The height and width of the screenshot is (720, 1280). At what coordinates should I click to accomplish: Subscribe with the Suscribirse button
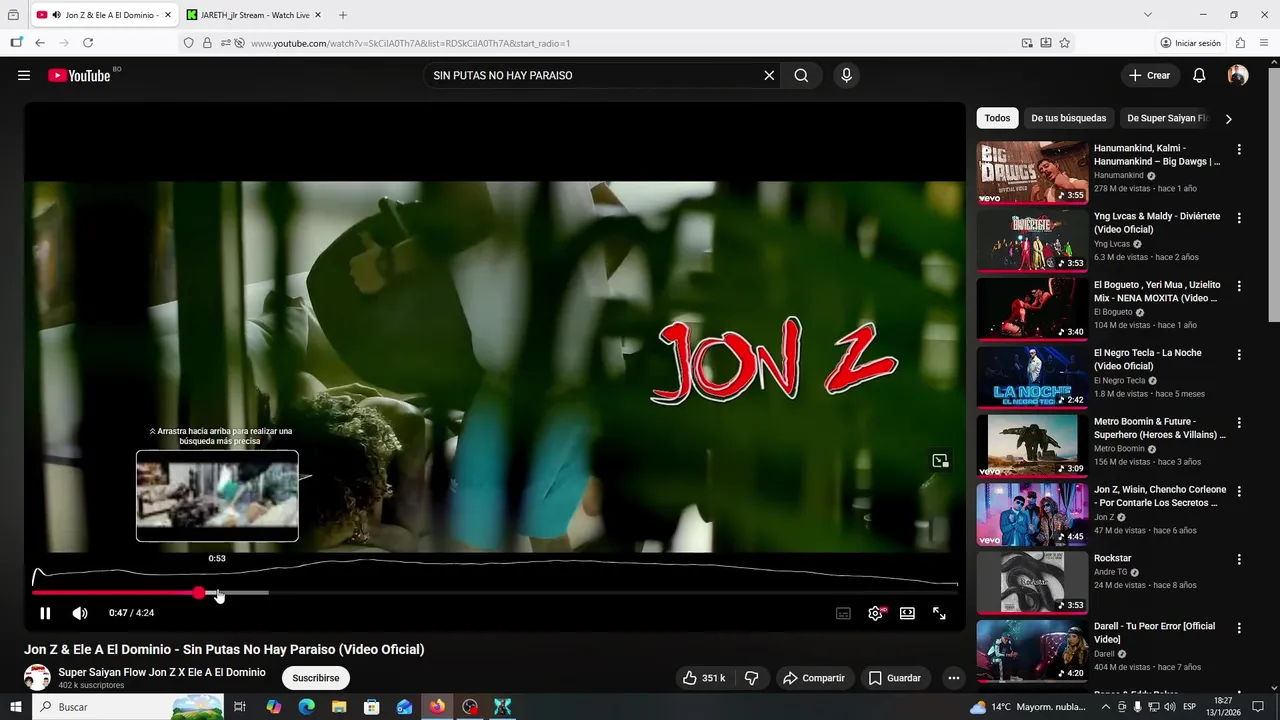click(x=316, y=678)
